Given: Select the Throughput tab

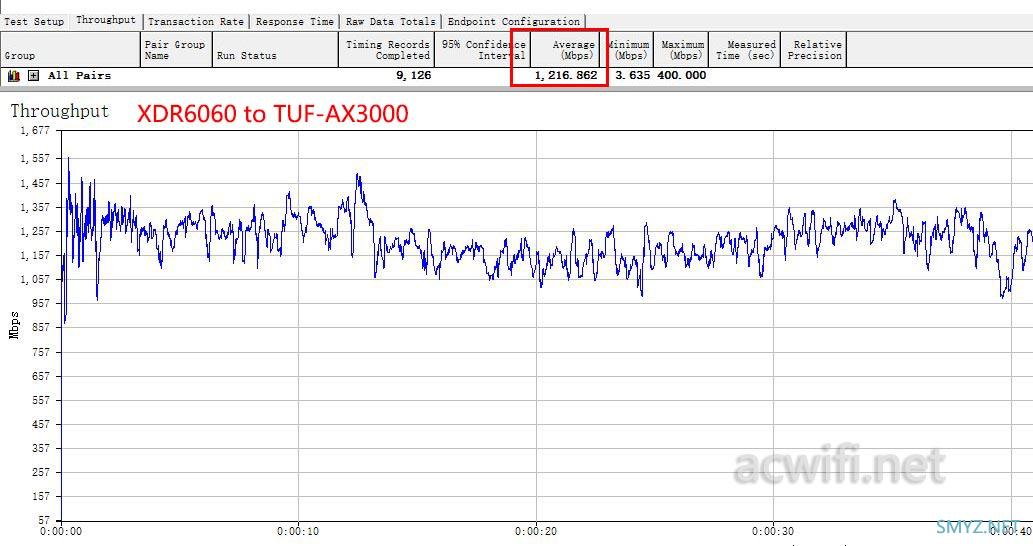Looking at the screenshot, I should tap(105, 20).
